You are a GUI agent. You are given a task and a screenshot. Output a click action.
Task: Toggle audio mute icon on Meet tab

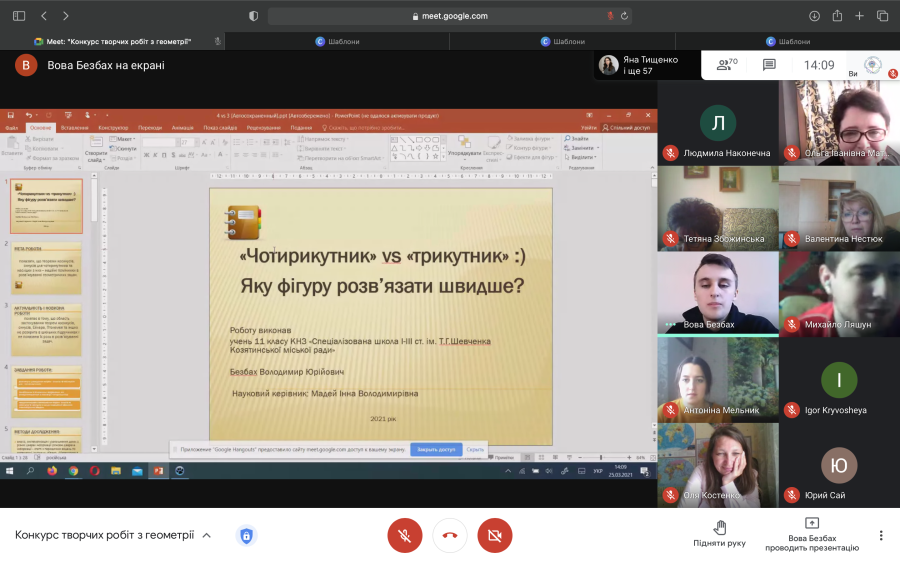click(218, 41)
